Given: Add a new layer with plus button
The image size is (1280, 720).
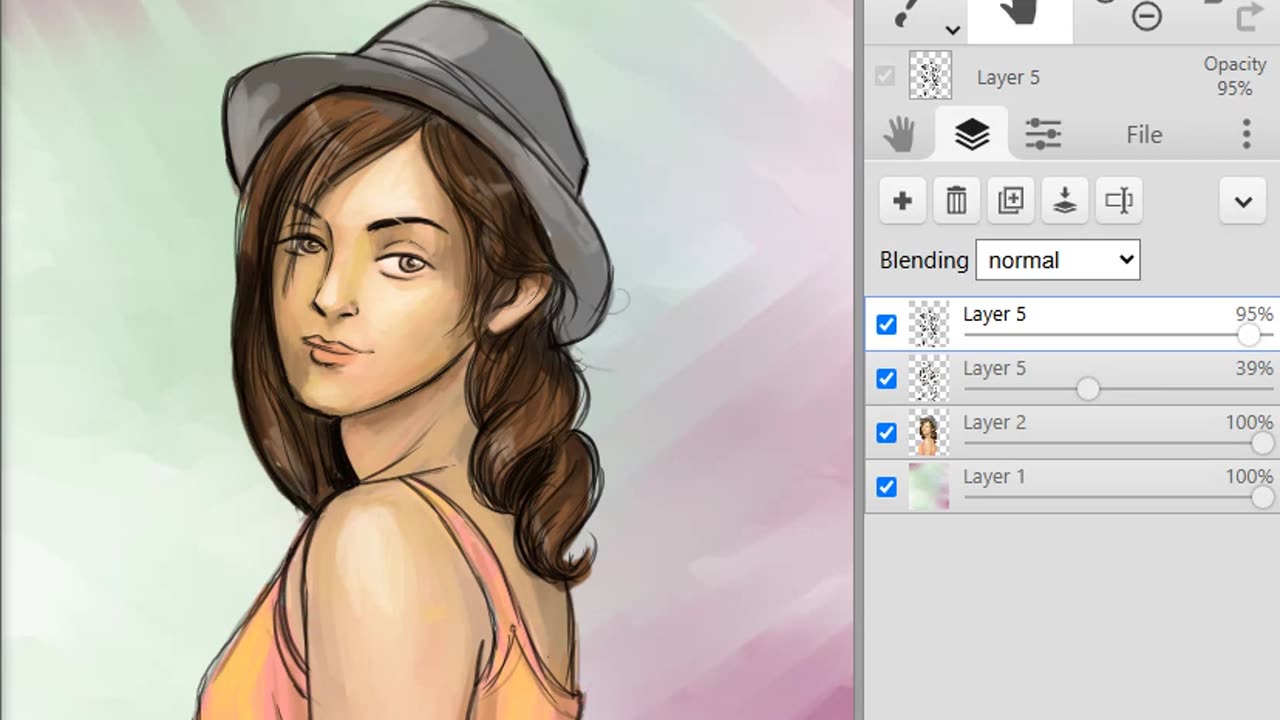Looking at the screenshot, I should point(902,201).
